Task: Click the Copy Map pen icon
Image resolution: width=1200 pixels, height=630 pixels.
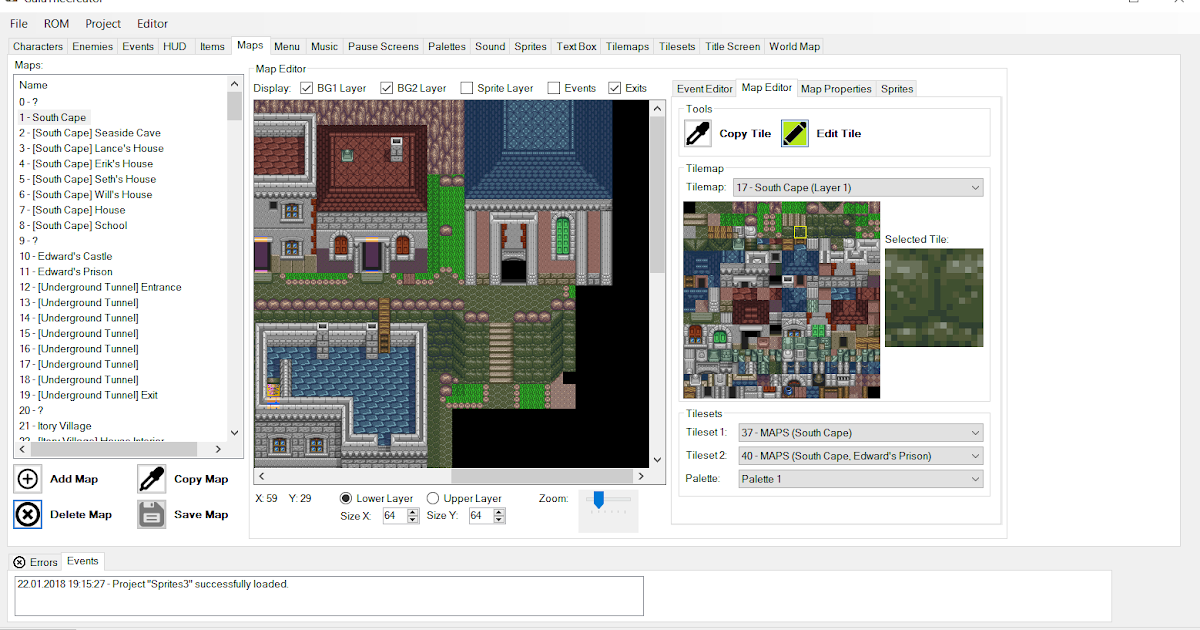Action: tap(152, 479)
